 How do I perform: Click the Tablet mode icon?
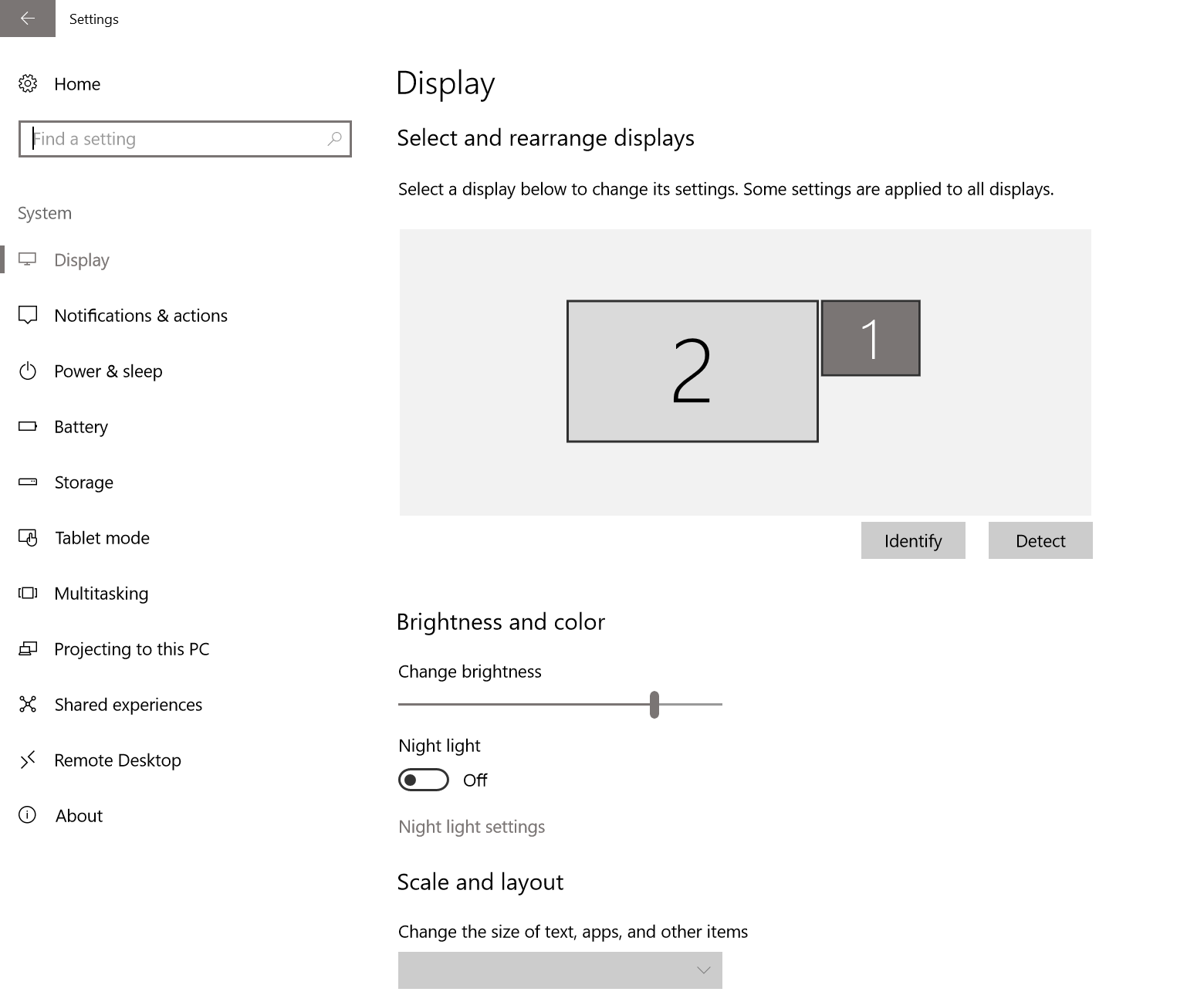(28, 538)
